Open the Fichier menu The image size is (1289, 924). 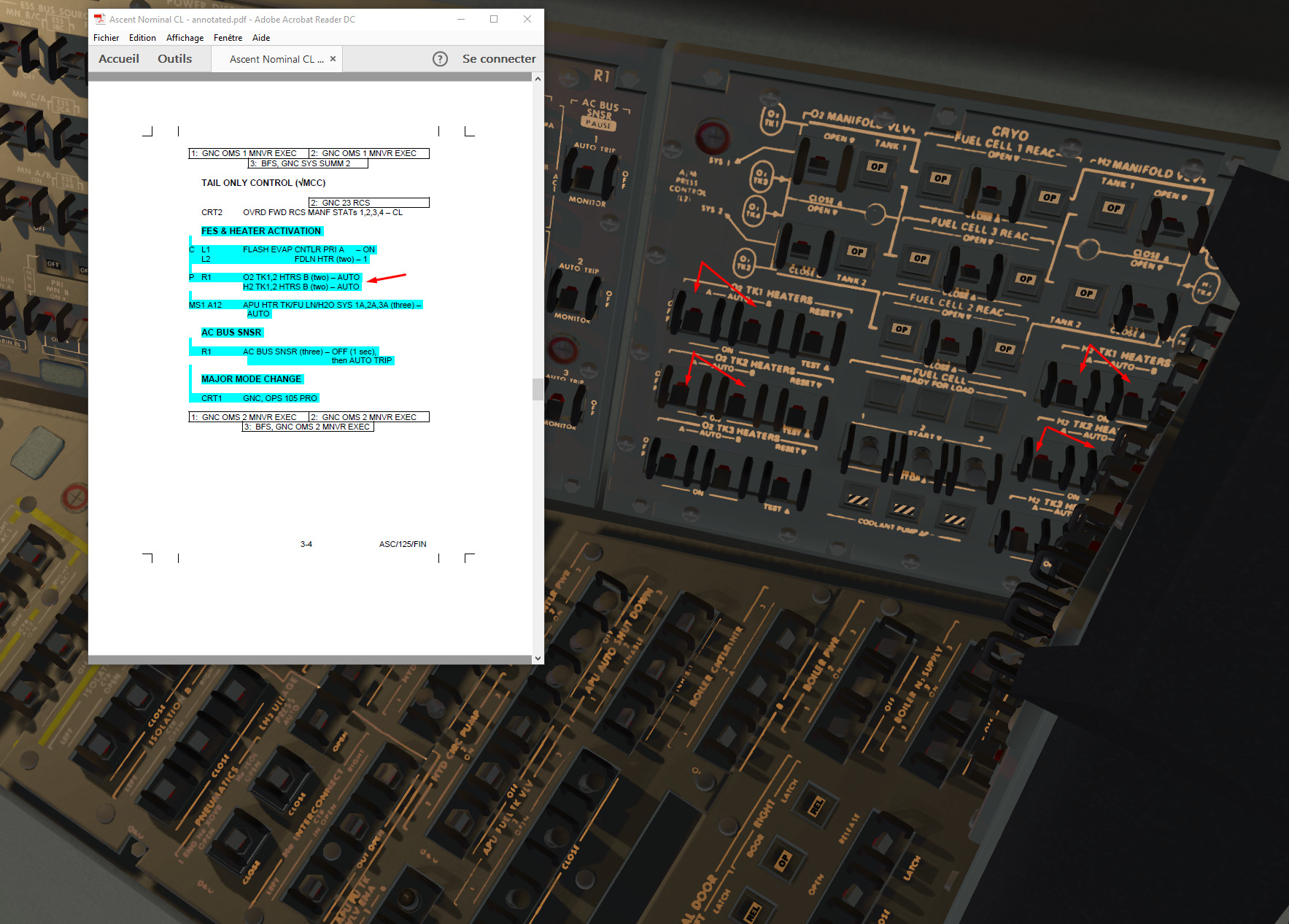pos(106,38)
